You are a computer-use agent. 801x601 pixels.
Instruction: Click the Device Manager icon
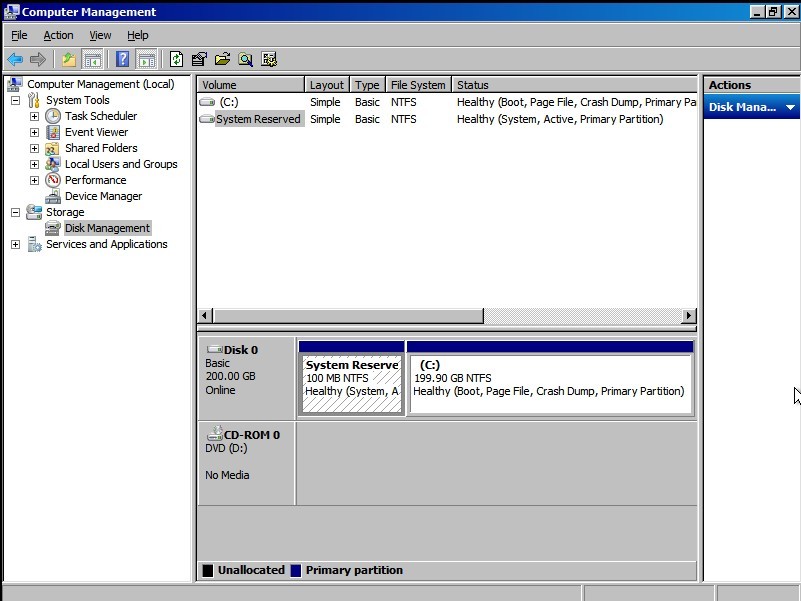click(53, 196)
